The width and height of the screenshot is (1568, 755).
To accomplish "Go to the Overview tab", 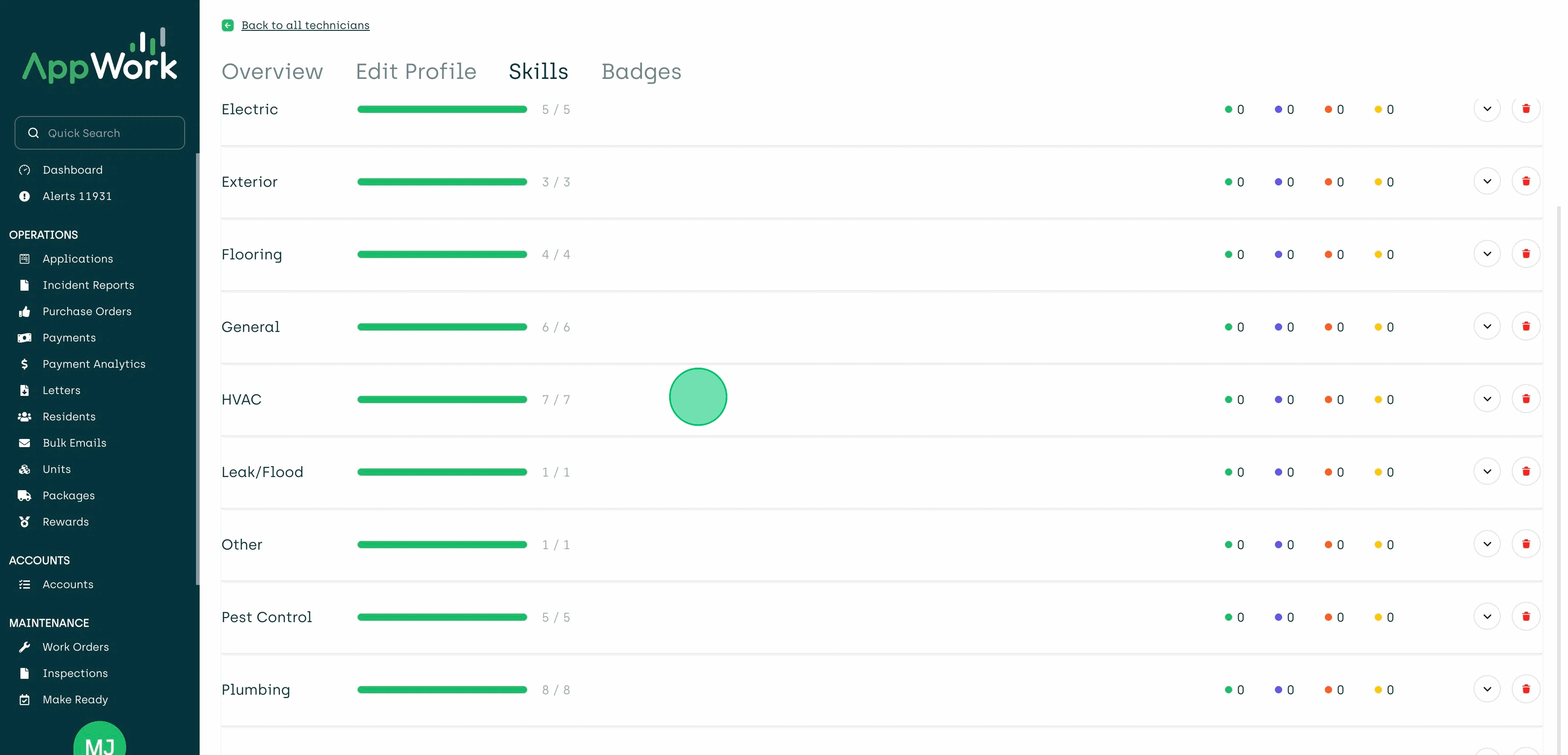I will pos(272,71).
